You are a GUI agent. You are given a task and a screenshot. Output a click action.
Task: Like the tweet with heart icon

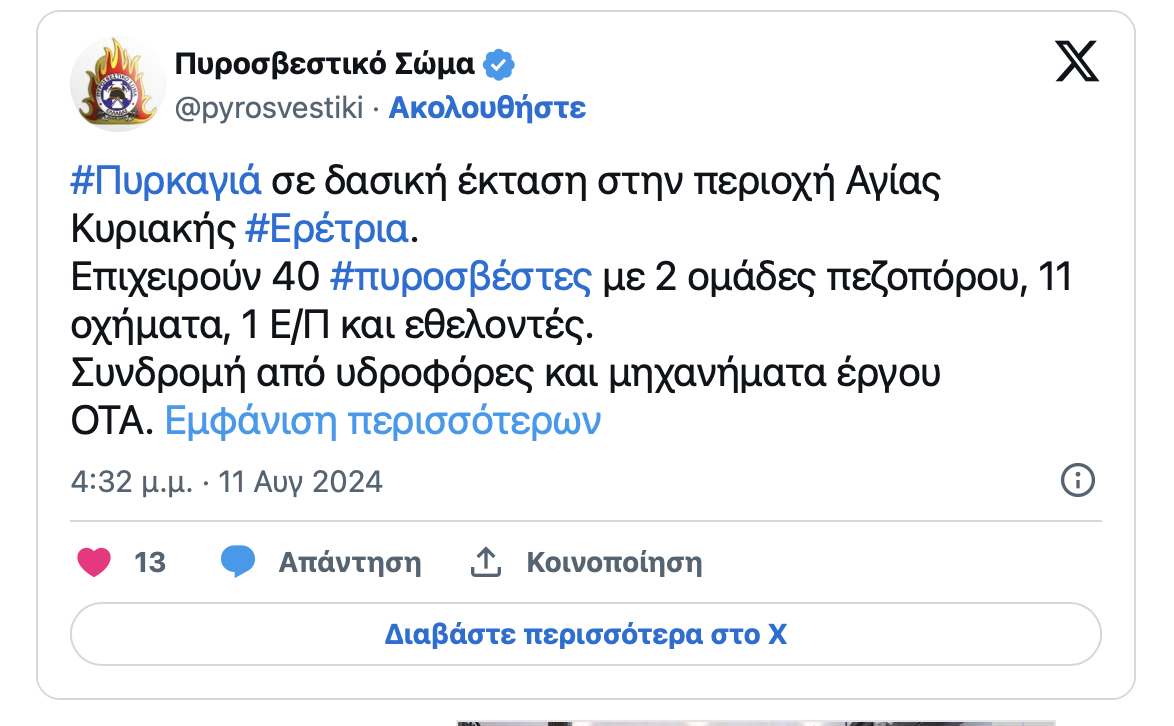94,562
